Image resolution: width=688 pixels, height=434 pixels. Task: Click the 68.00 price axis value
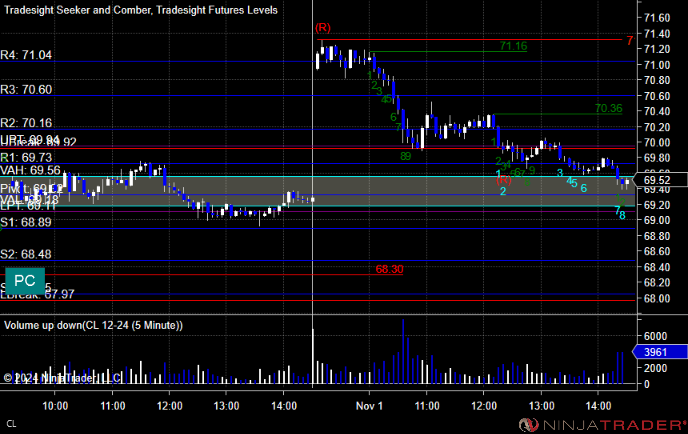tap(657, 298)
